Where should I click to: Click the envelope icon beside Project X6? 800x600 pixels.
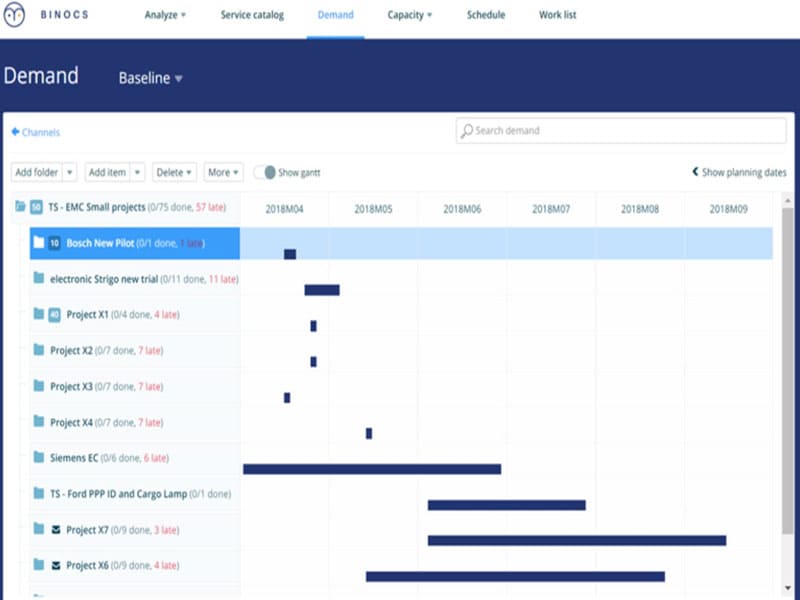56,566
